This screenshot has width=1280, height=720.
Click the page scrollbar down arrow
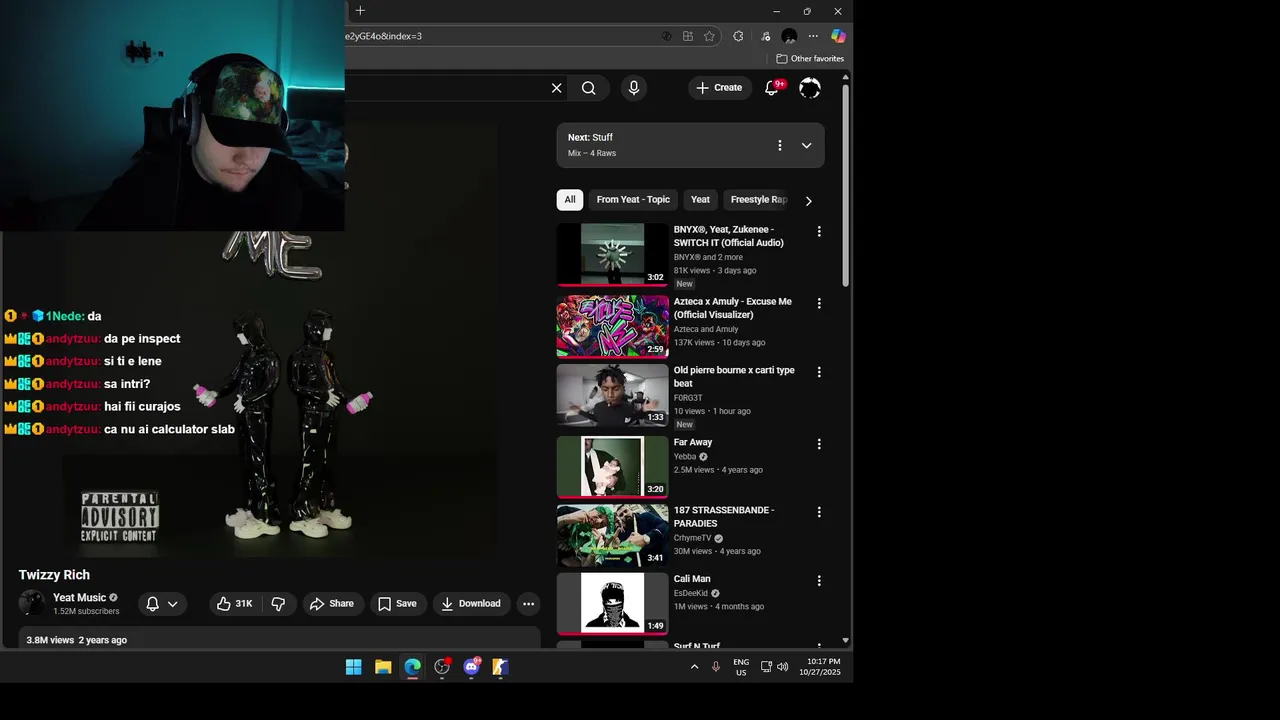[x=846, y=641]
